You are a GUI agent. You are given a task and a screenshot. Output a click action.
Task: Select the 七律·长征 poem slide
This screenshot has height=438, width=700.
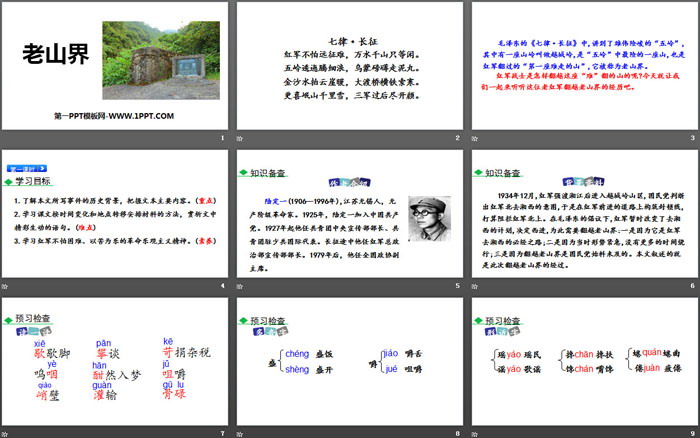tap(349, 72)
